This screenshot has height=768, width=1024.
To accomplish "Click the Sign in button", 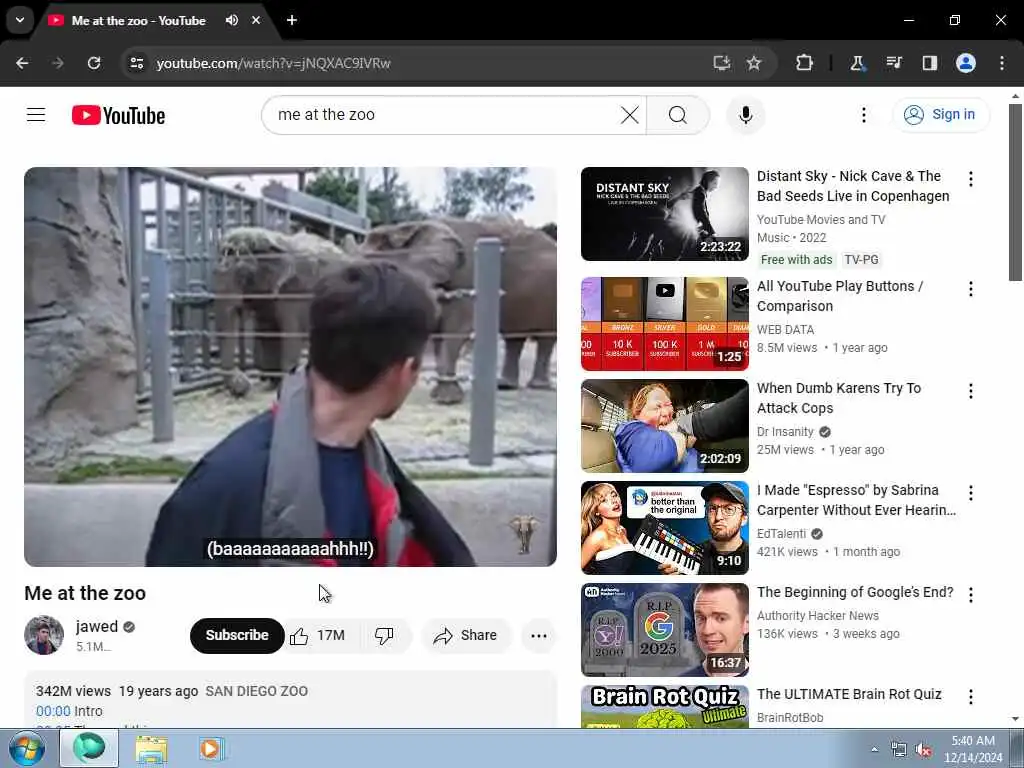I will click(941, 115).
